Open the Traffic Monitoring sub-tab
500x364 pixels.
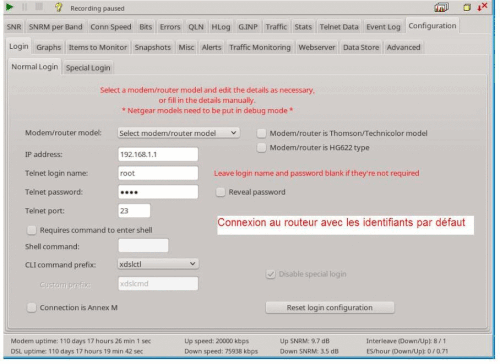tap(260, 47)
